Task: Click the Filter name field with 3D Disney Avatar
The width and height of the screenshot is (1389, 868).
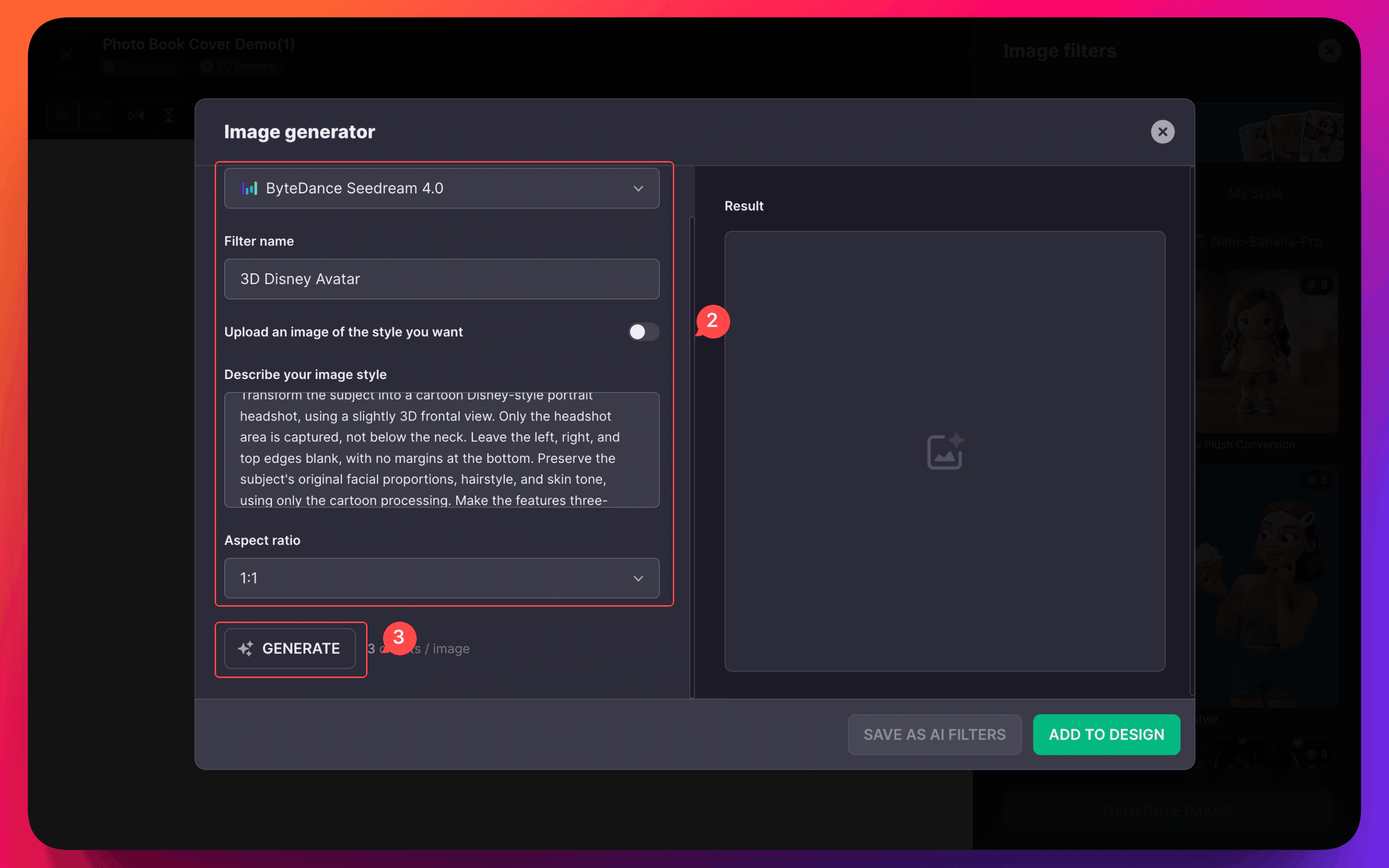Action: (x=441, y=279)
